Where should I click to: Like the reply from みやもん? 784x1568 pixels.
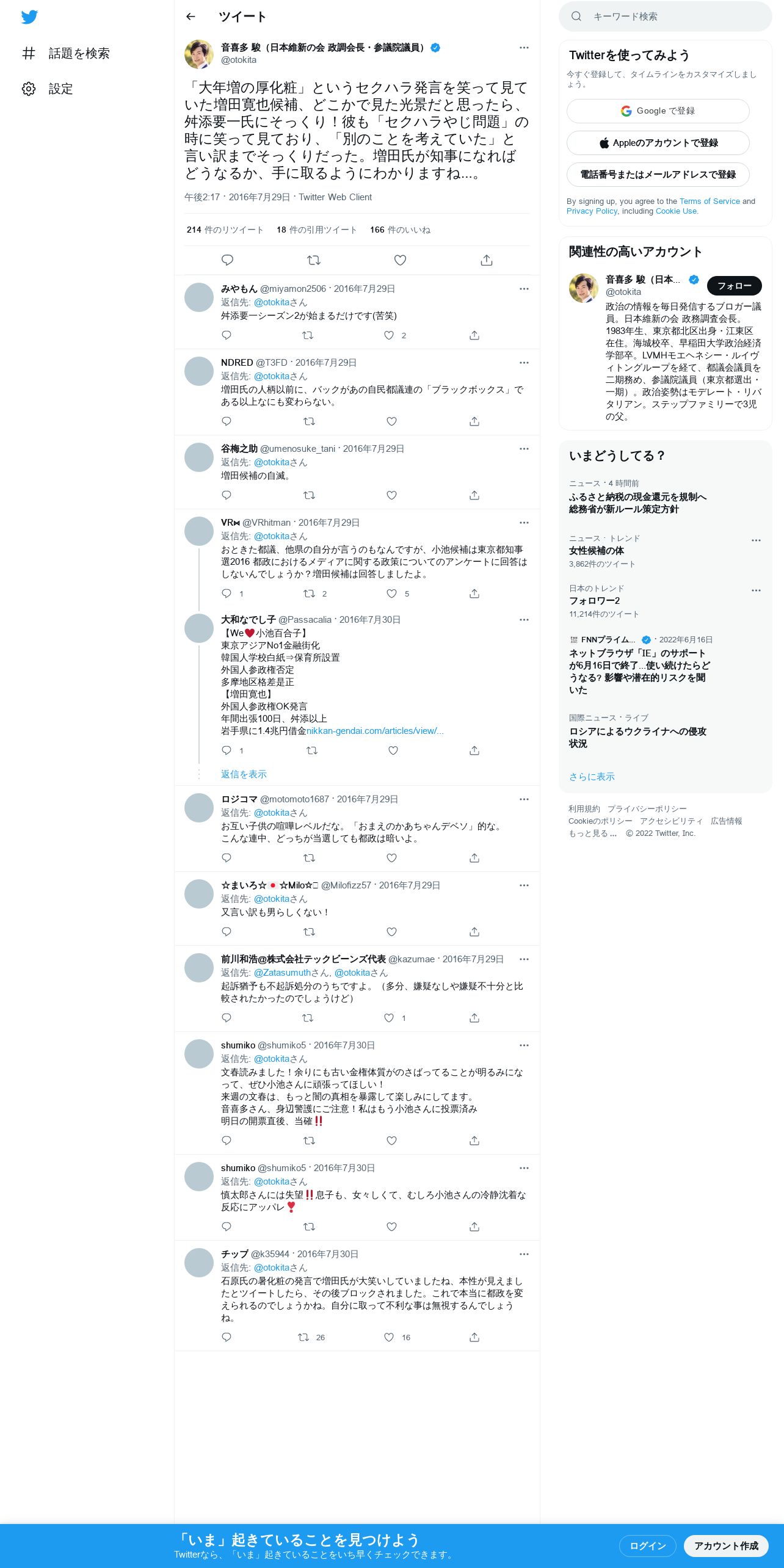pyautogui.click(x=389, y=335)
